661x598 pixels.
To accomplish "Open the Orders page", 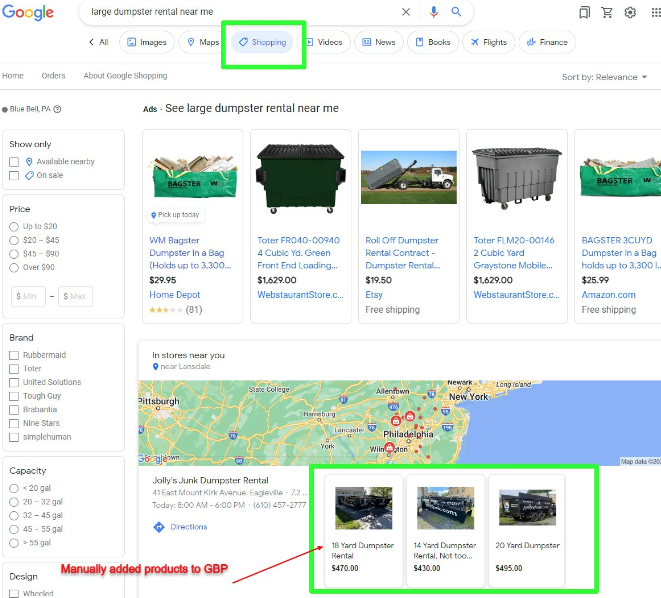I will [x=54, y=76].
